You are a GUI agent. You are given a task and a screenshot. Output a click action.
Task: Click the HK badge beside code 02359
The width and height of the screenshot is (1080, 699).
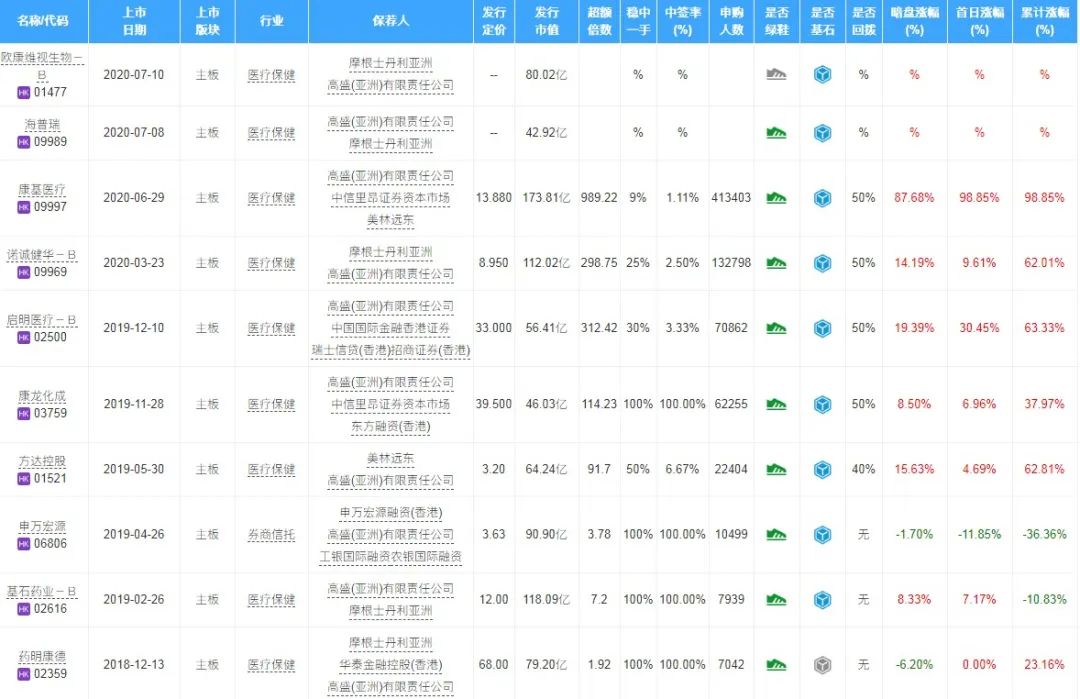23,674
